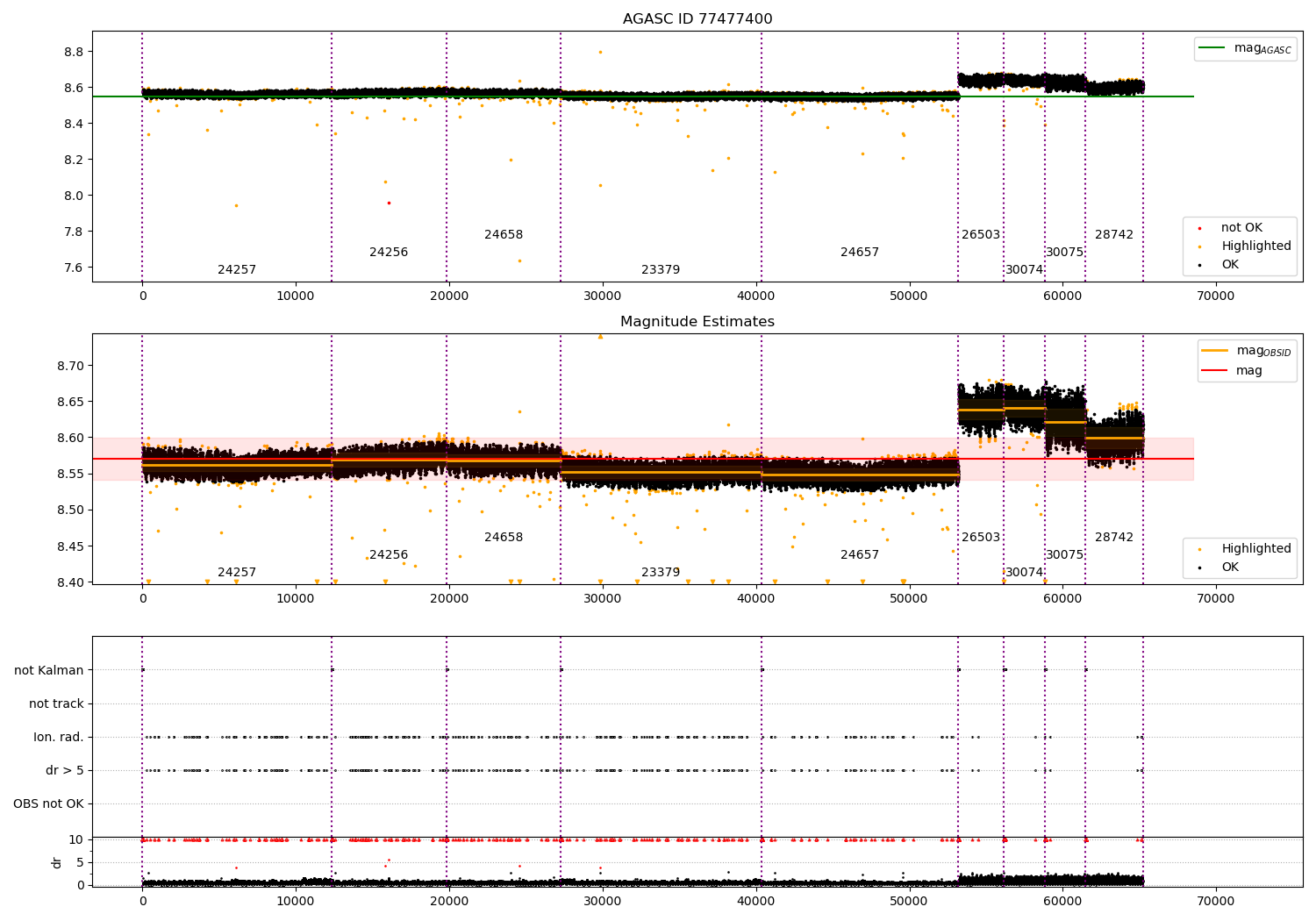Screen dimensions: 1316x921
Task: Click the 'not Kalman' axis label
Action: pos(49,671)
